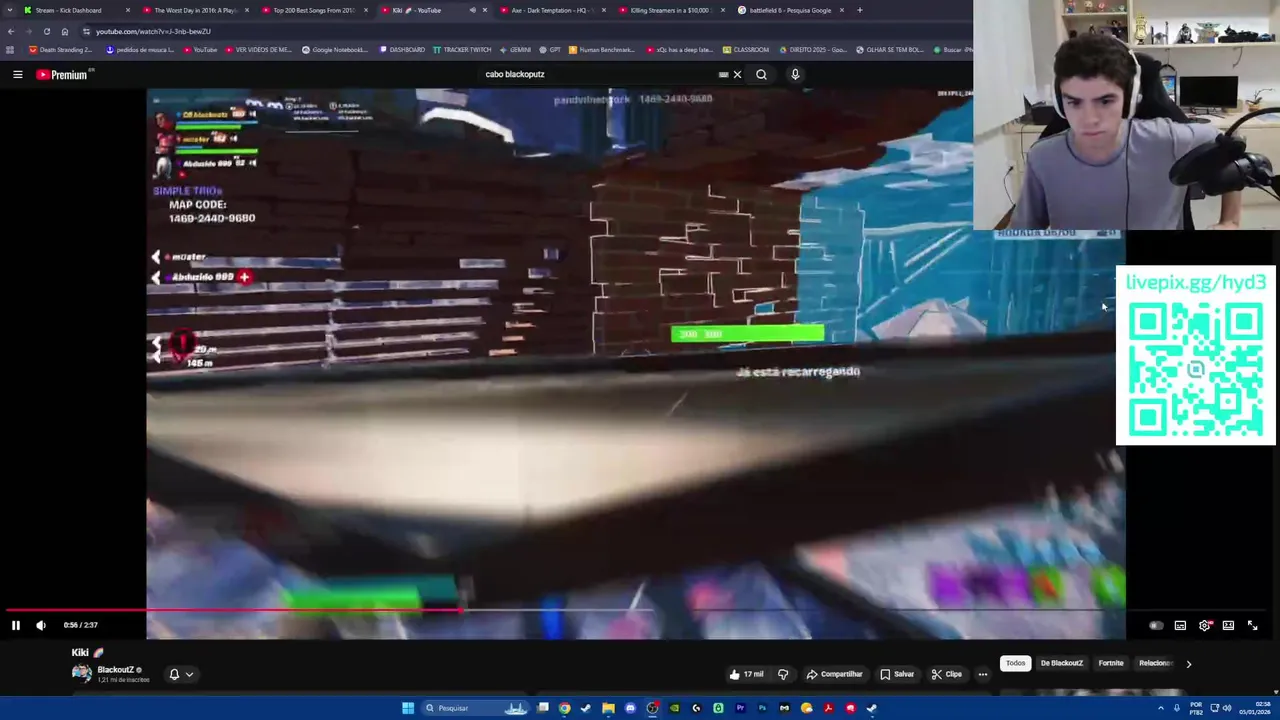Image resolution: width=1280 pixels, height=720 pixels.
Task: Open volume control in system tray
Action: 1226,708
